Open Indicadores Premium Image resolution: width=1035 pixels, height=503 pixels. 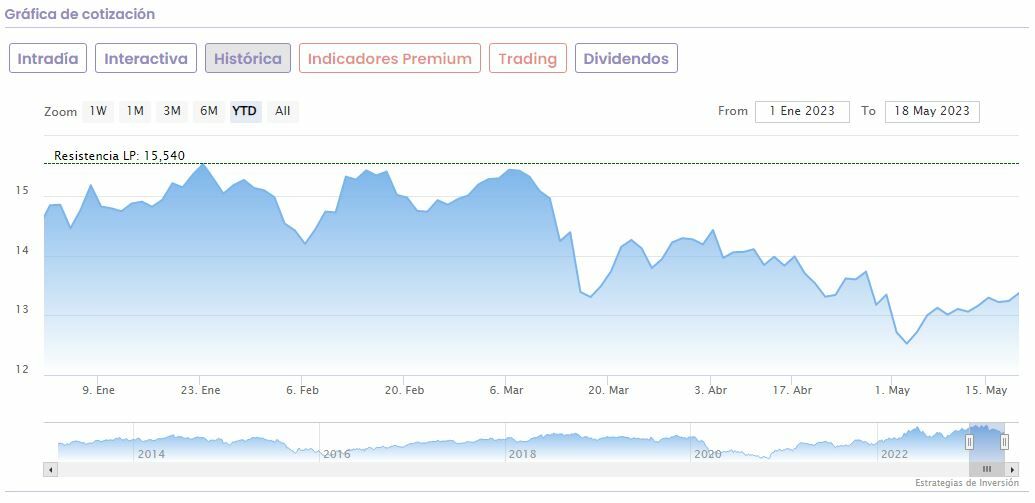point(389,58)
